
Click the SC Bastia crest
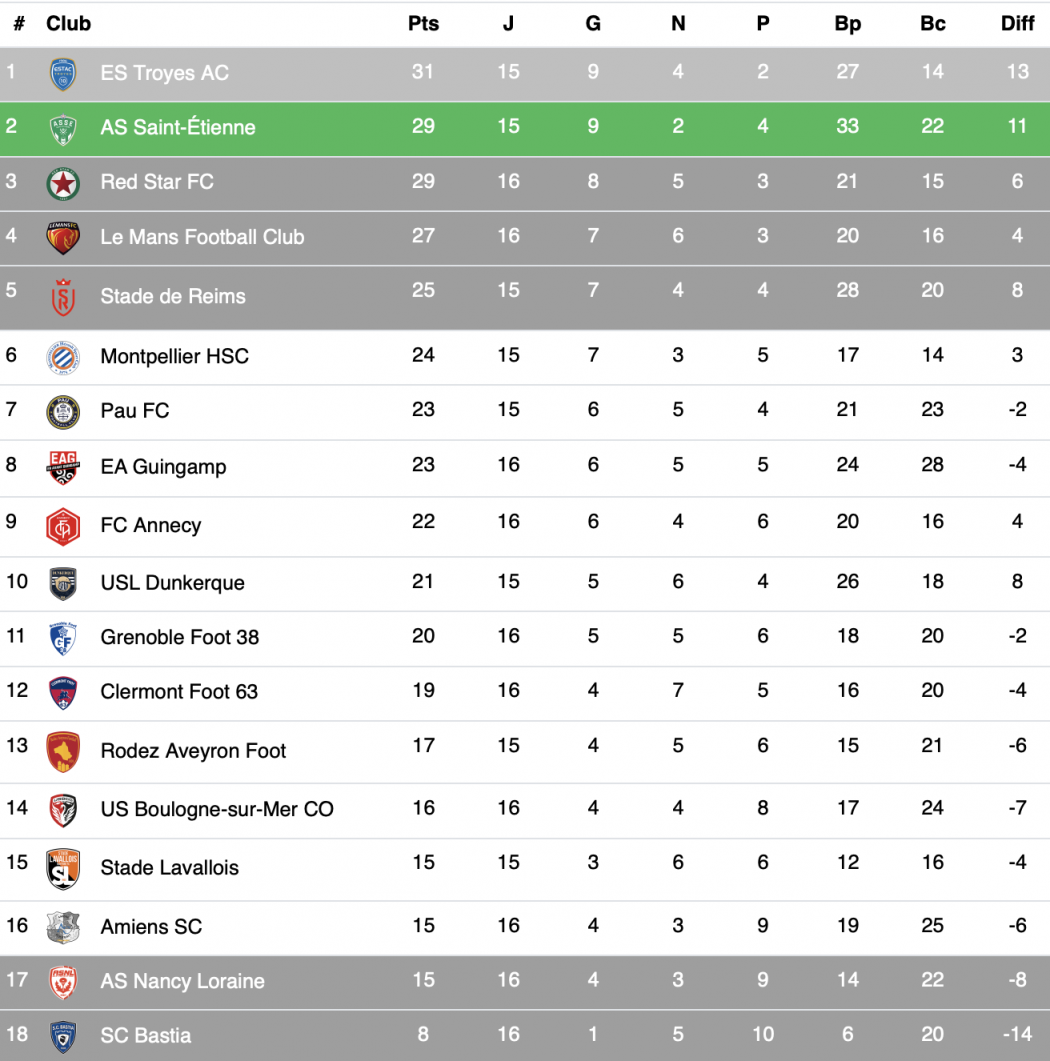point(63,1037)
